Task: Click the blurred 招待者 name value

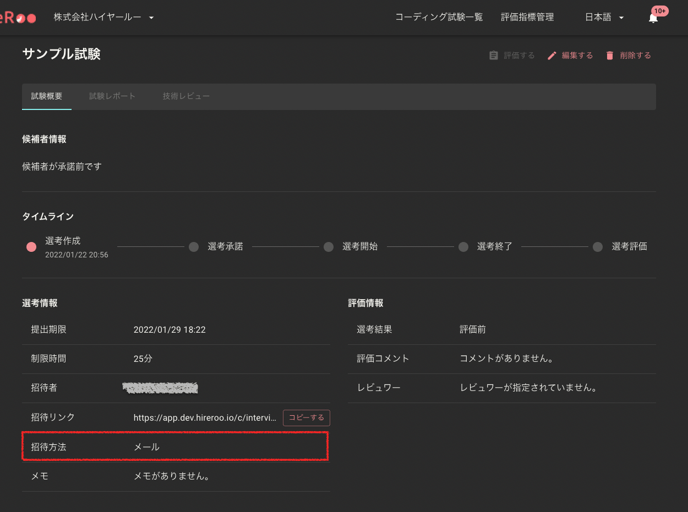Action: (160, 388)
